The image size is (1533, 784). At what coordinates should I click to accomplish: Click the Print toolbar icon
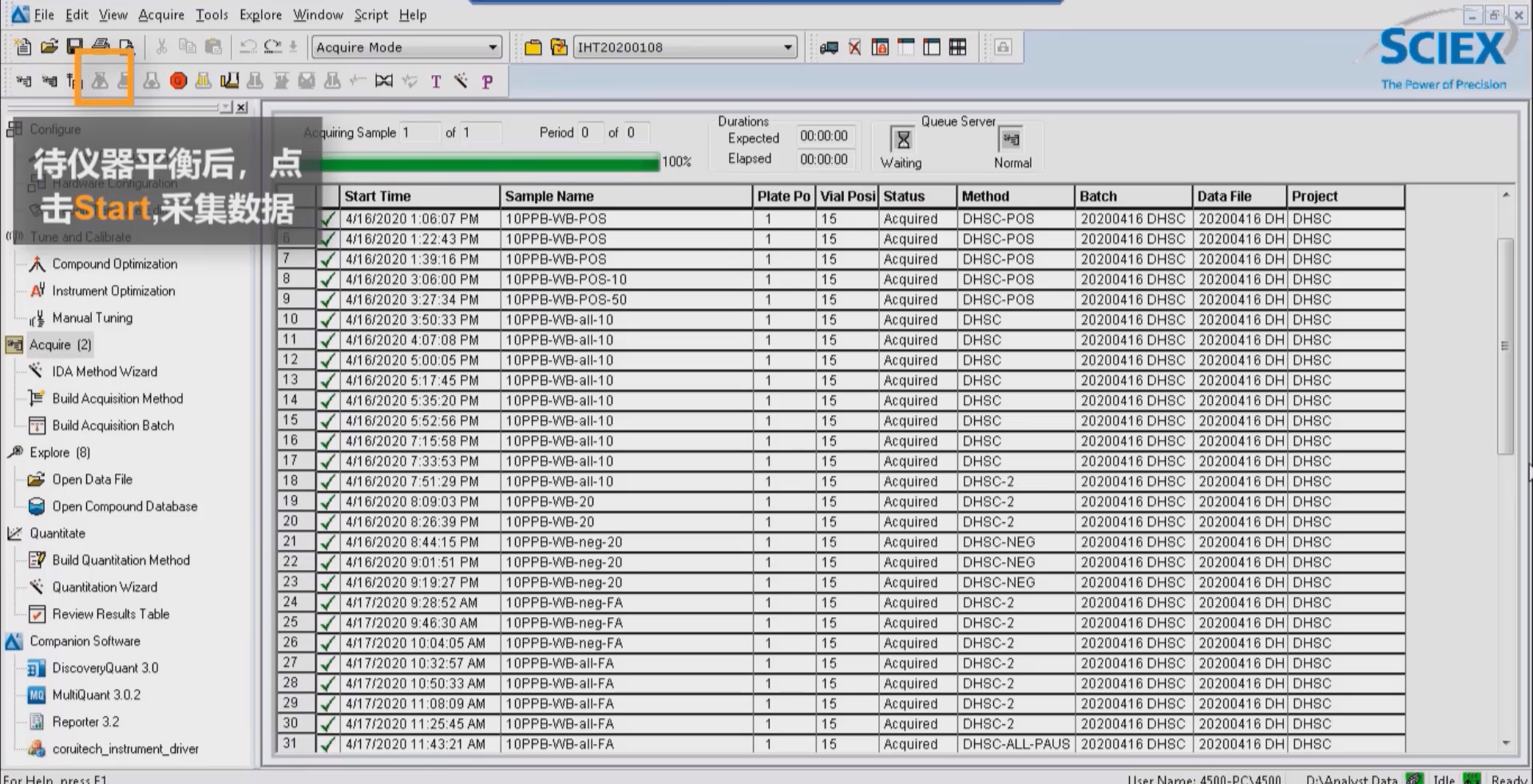pos(101,47)
